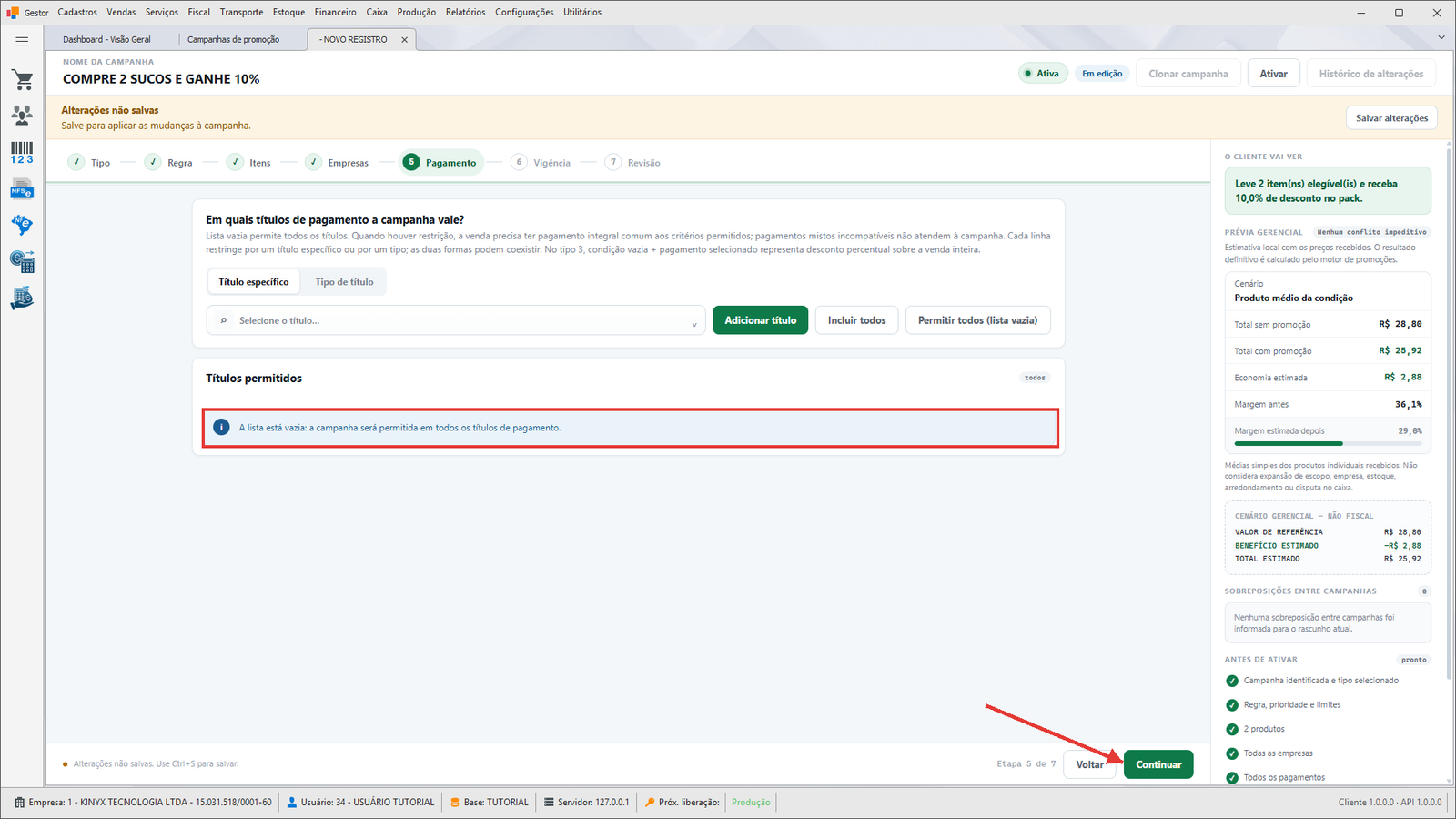Click Permitir todos (lista vazia) button
1456x819 pixels.
[977, 320]
